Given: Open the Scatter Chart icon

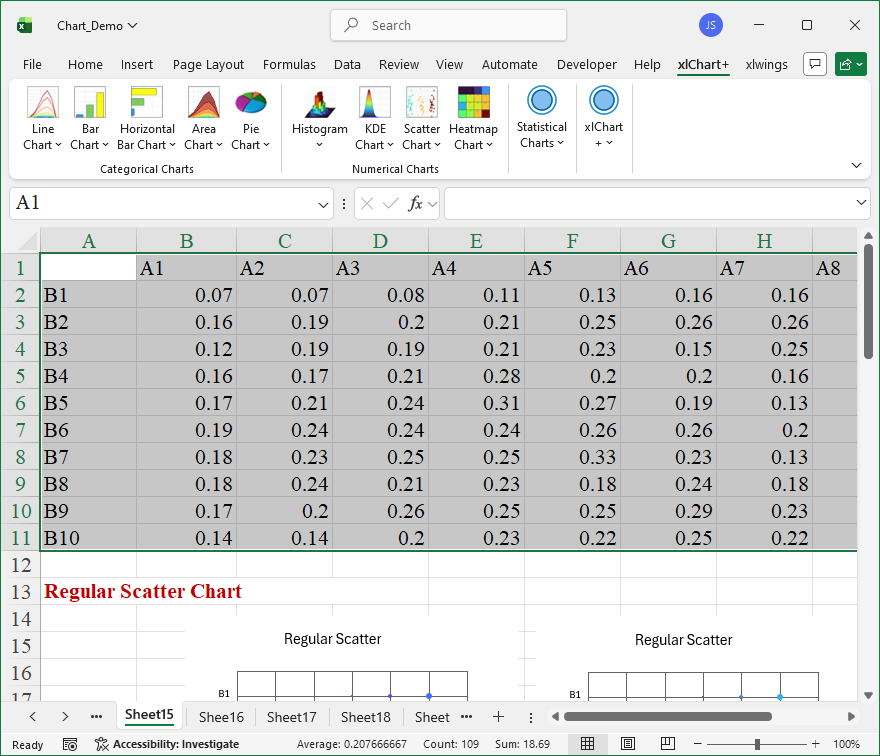Looking at the screenshot, I should click(421, 104).
